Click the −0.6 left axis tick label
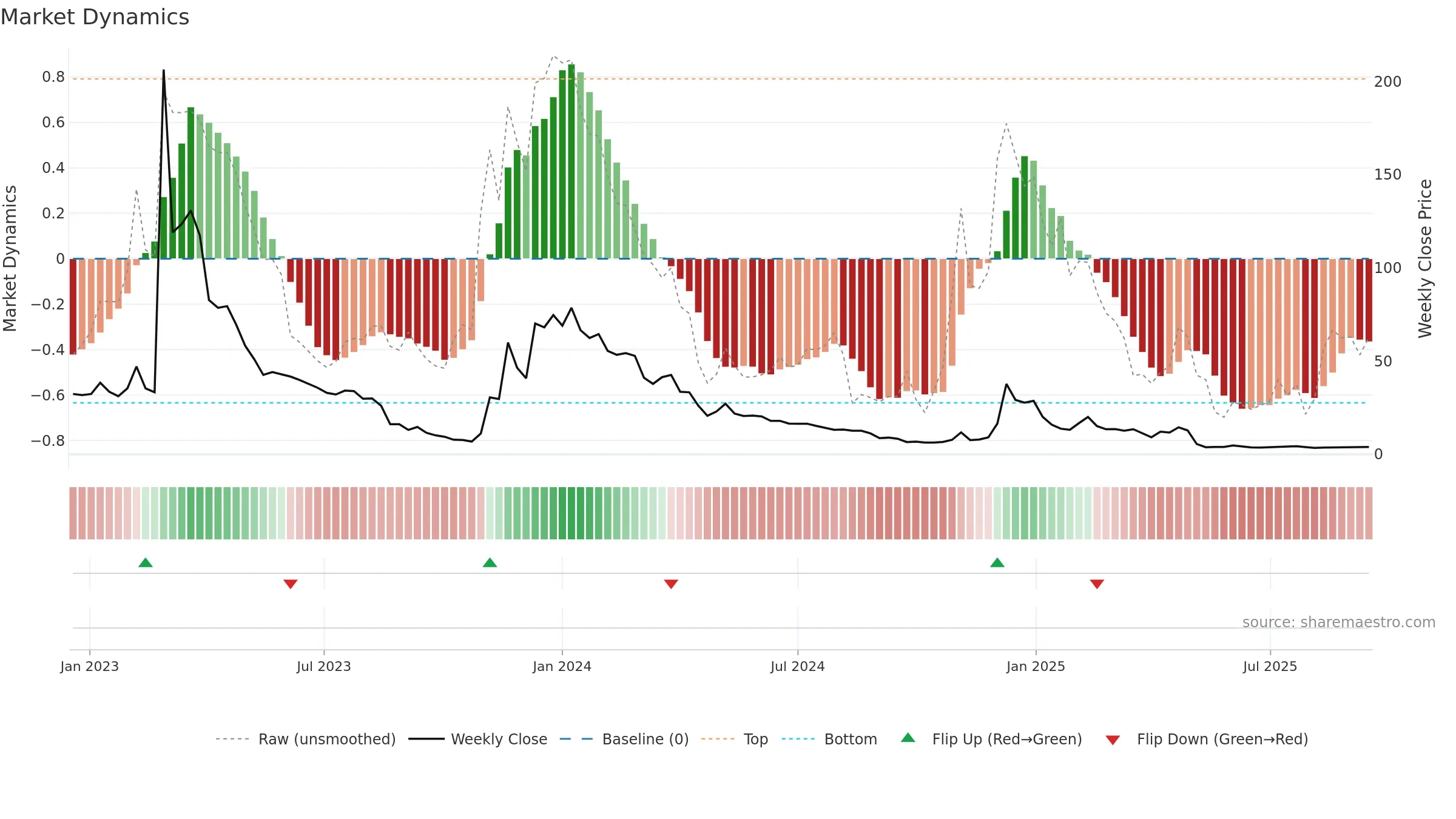 [x=48, y=396]
